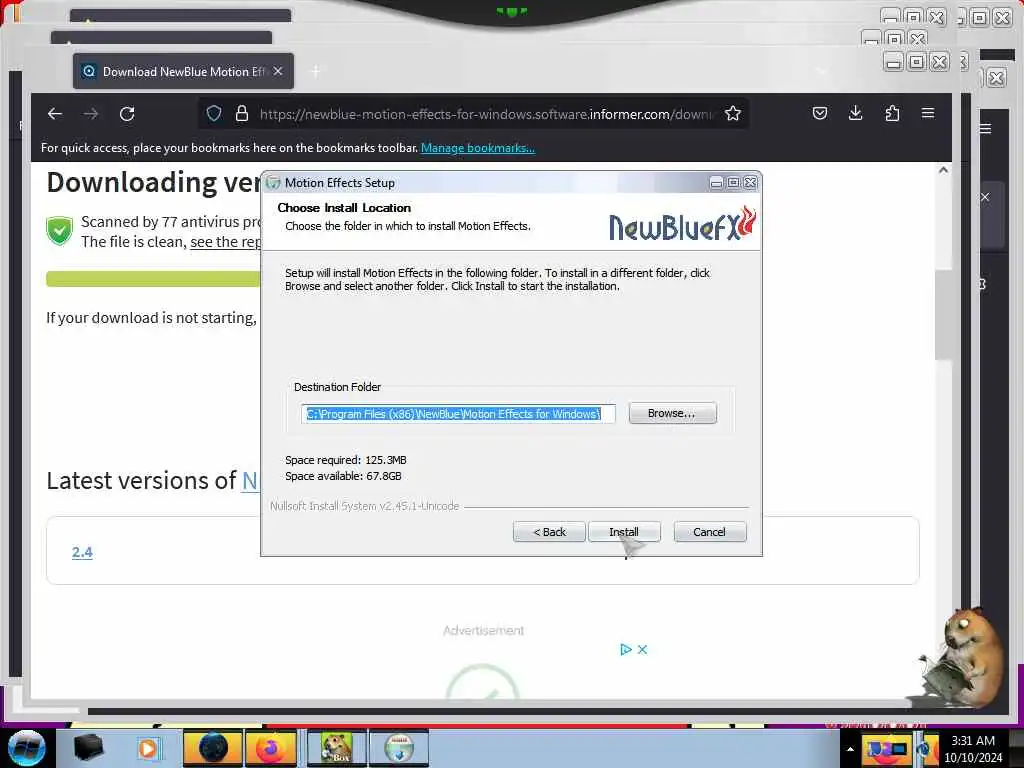Screen dimensions: 1024x768
Task: Click the Firefox forward arrow
Action: pyautogui.click(x=91, y=114)
